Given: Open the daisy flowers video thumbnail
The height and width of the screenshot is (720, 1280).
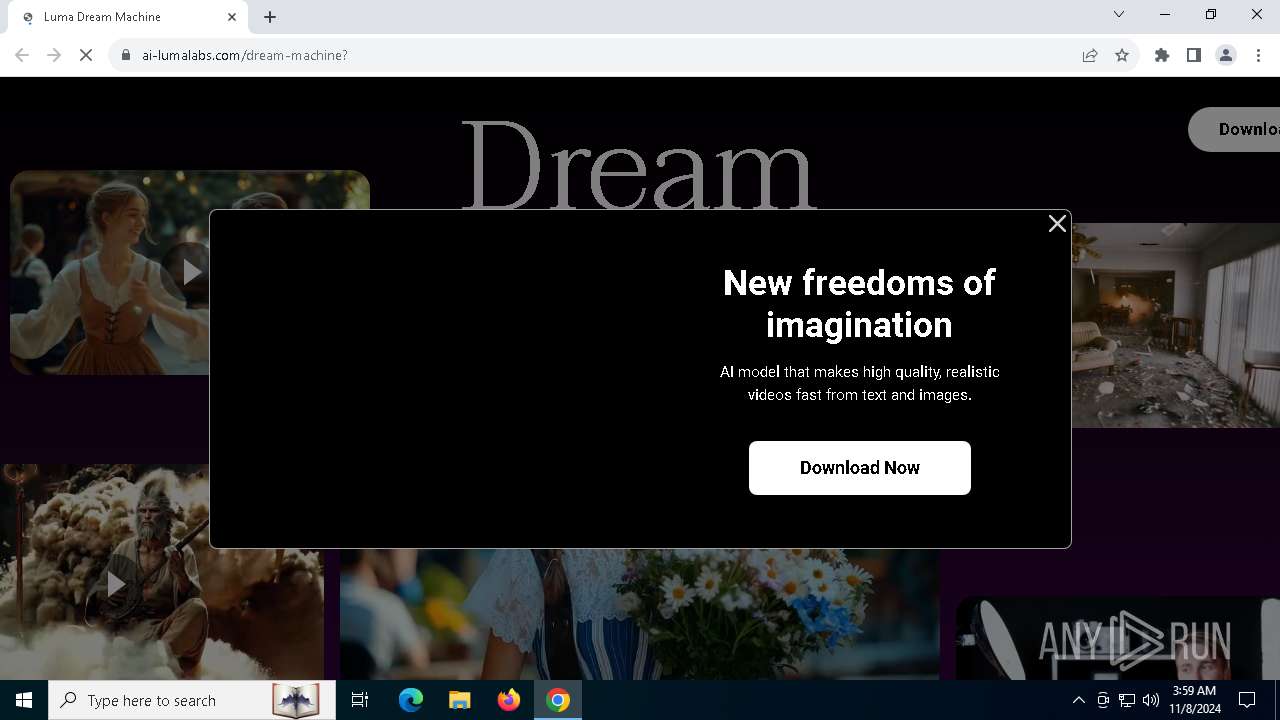Looking at the screenshot, I should [x=640, y=614].
